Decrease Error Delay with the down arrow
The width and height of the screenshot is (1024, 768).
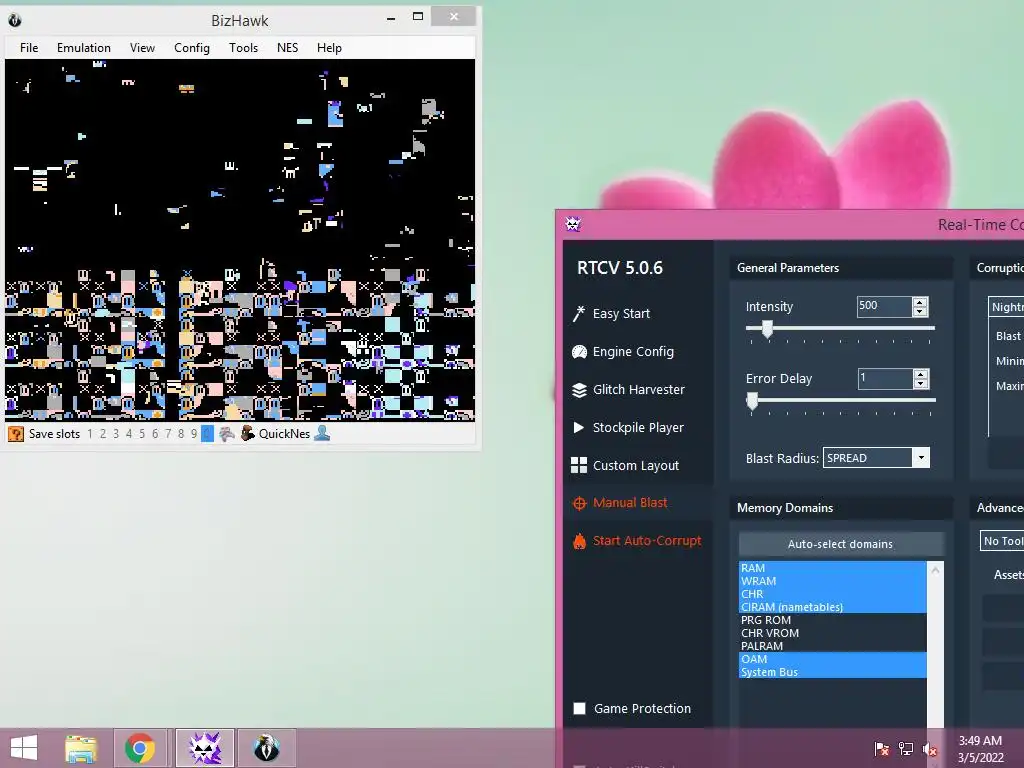920,383
